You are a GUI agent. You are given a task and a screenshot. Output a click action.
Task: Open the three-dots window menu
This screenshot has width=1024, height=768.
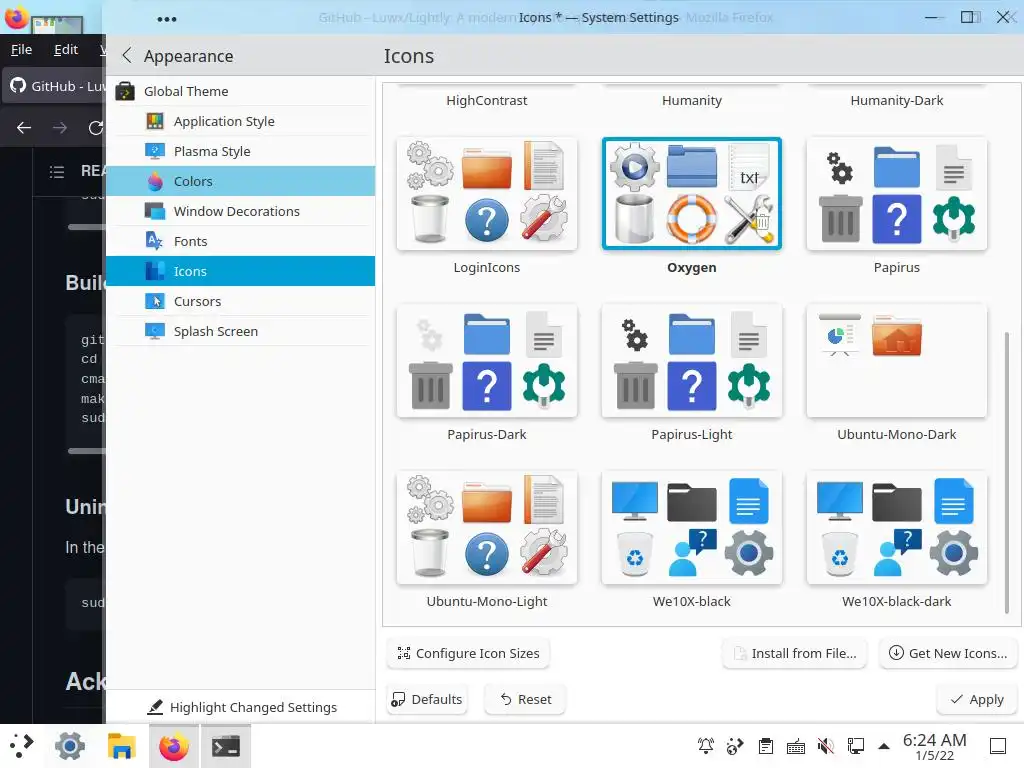point(167,19)
